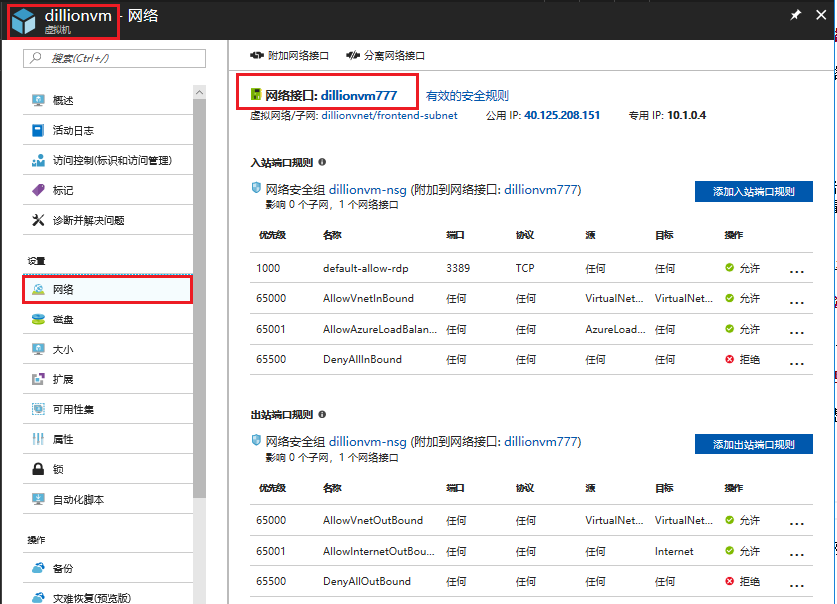Click 添加出站端口规则 button
This screenshot has height=604, width=837.
coord(753,445)
